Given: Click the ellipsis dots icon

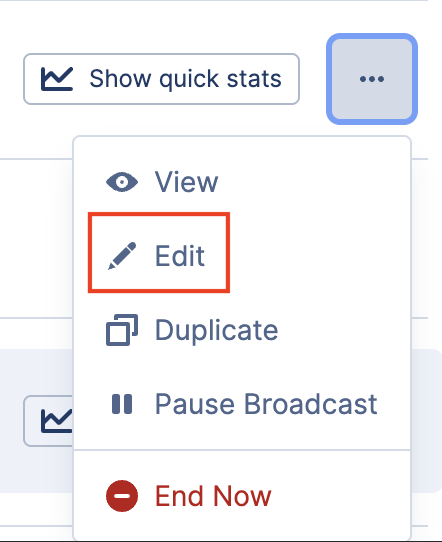Looking at the screenshot, I should (372, 79).
